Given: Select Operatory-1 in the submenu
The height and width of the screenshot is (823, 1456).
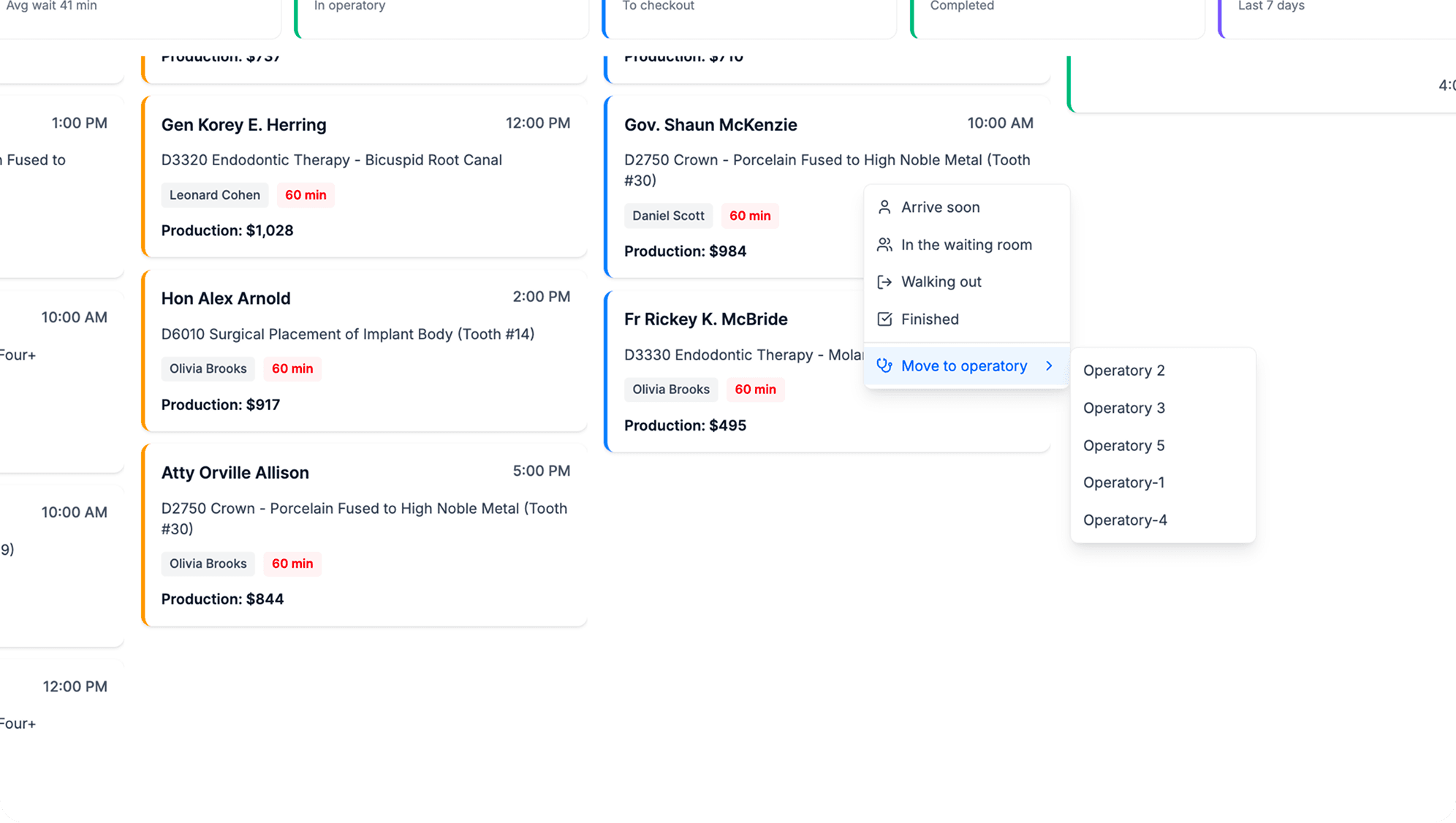Looking at the screenshot, I should (1123, 483).
